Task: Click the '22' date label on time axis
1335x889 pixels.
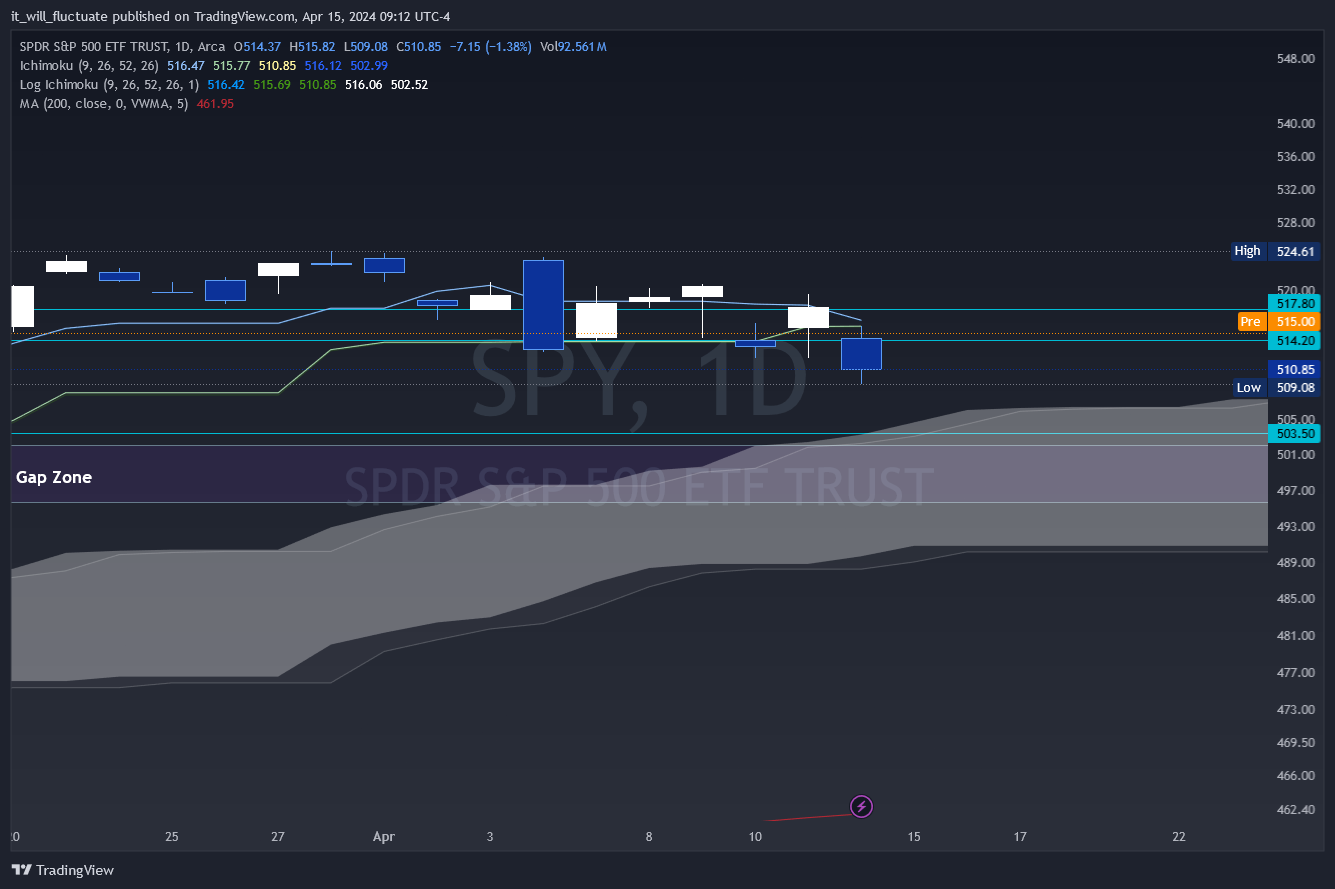Action: (1179, 837)
